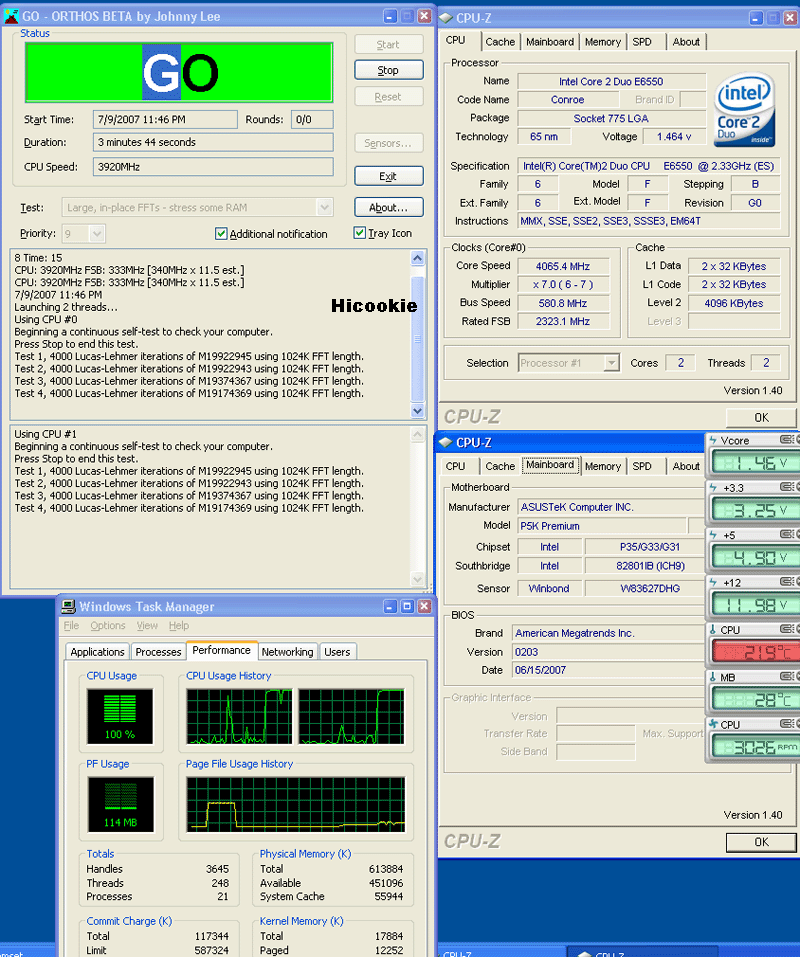Viewport: 800px width, 957px height.
Task: Switch to the Processes tab in Task Manager
Action: pos(158,652)
